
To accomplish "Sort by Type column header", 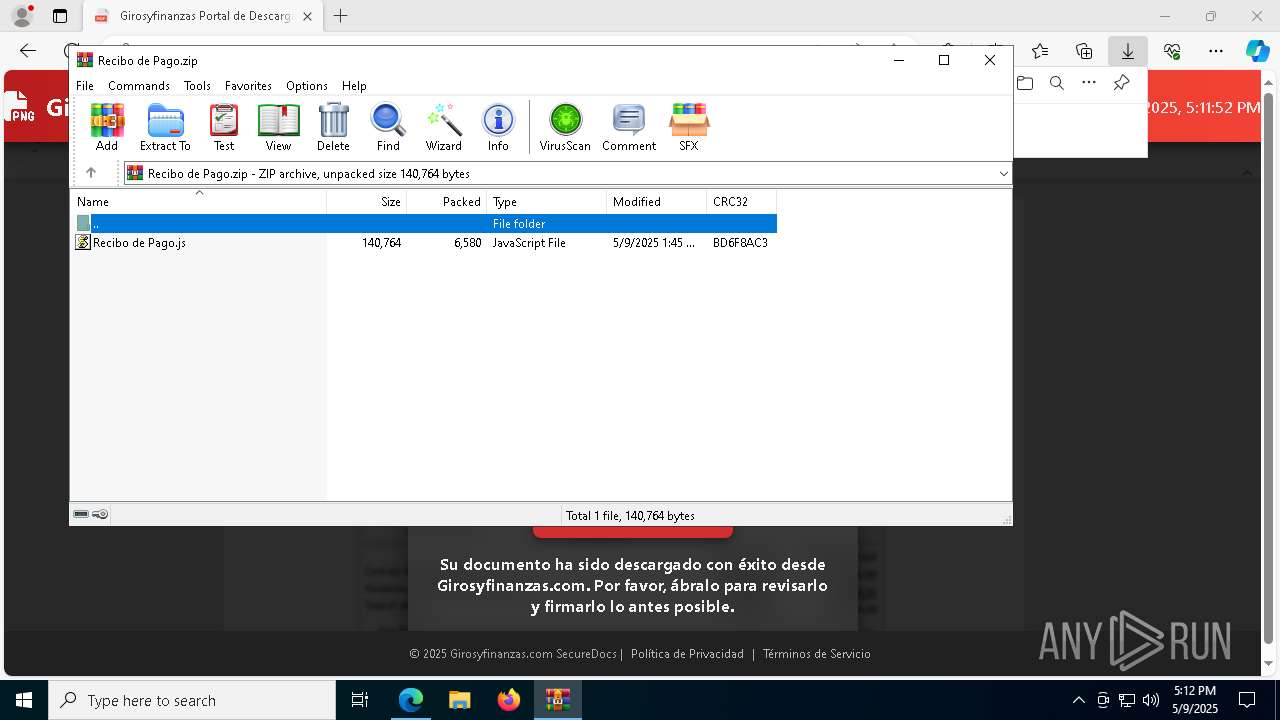I will coord(547,202).
